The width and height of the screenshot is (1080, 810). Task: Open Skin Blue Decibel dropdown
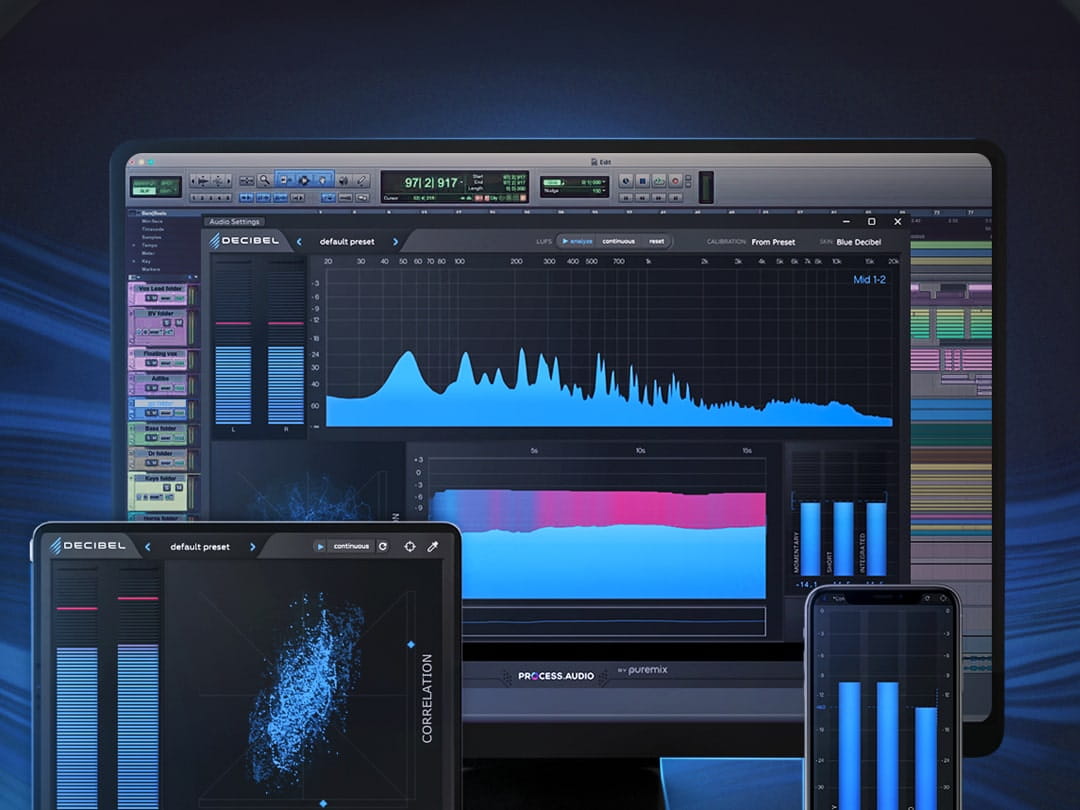tap(858, 242)
